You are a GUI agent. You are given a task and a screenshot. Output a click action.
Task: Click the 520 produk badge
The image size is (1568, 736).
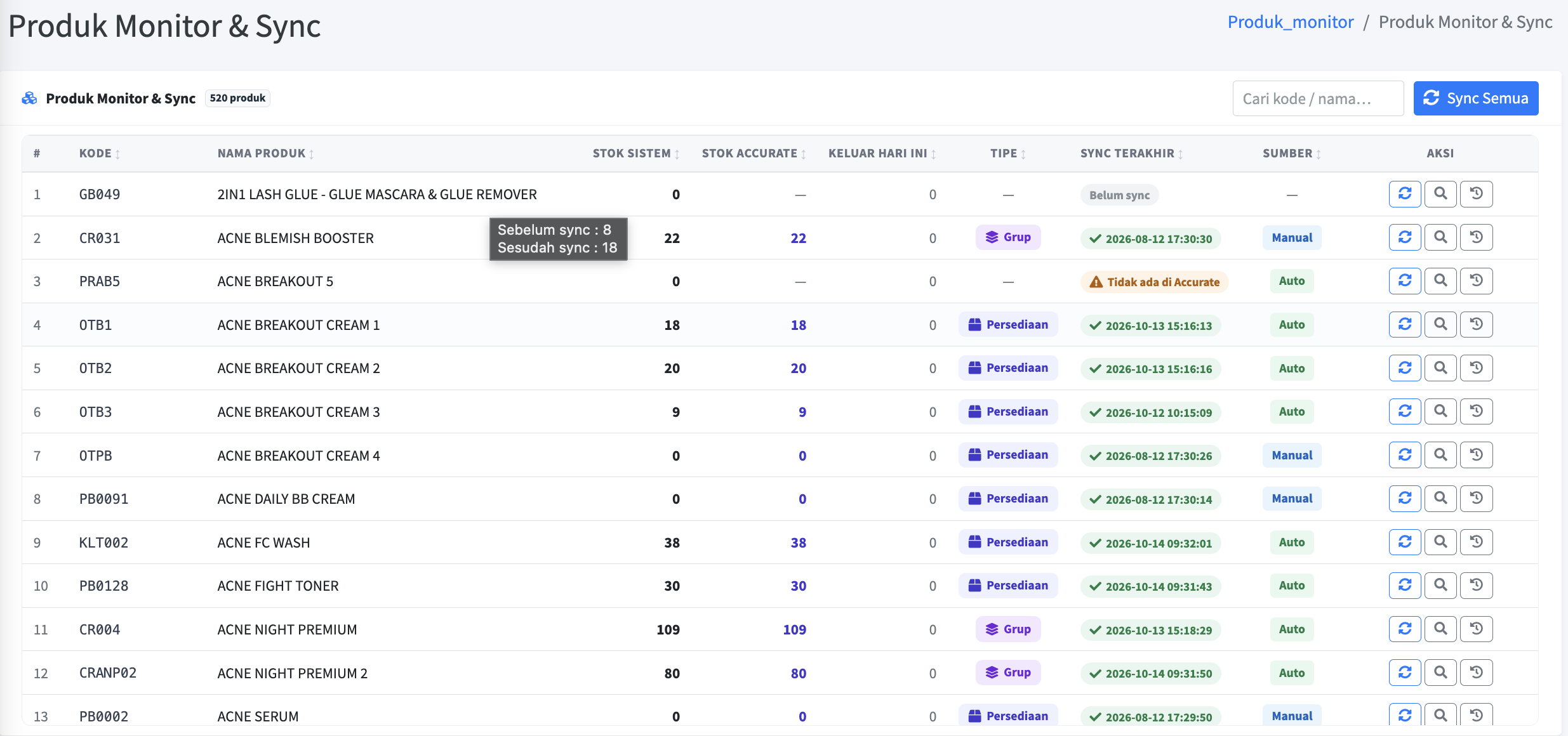tap(237, 98)
